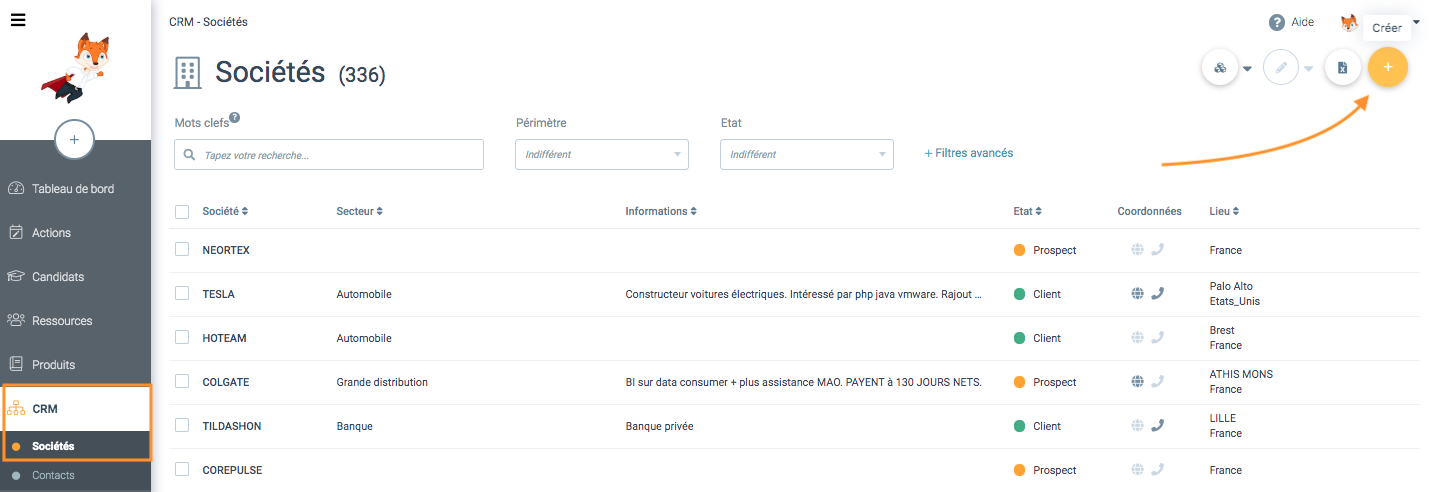Viewport: 1438px width, 492px height.
Task: Click the fox user avatar in the top bar
Action: coord(1350,22)
